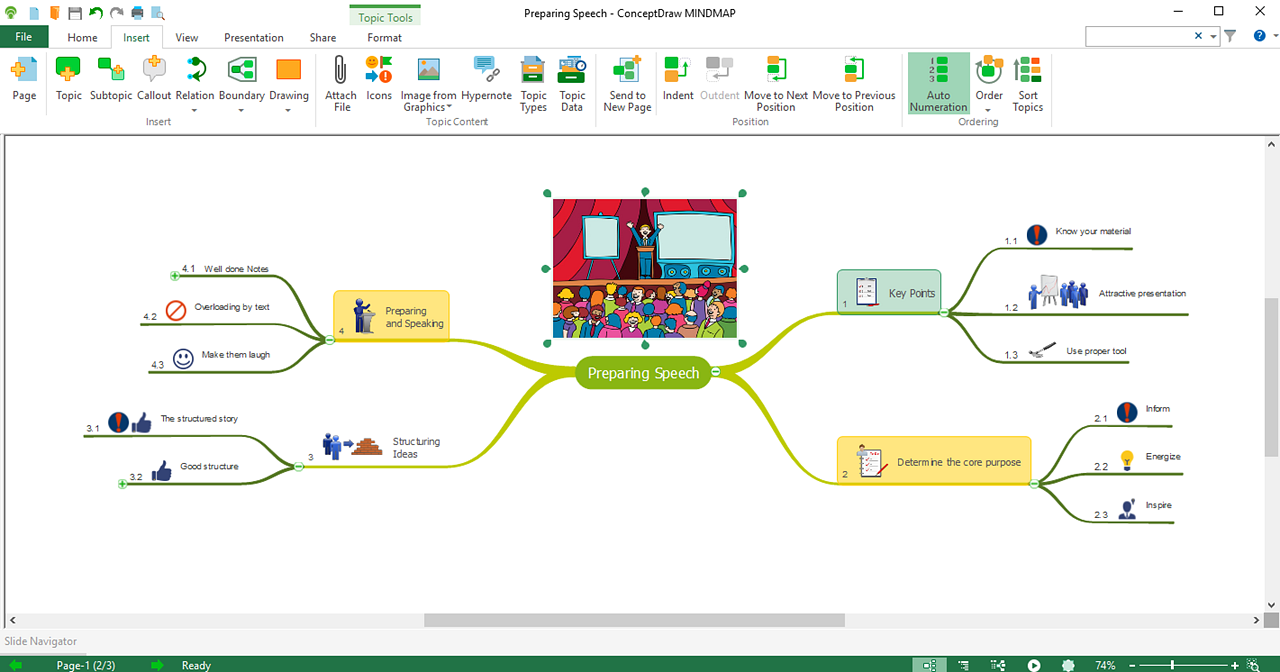The width and height of the screenshot is (1280, 672).
Task: Open print preview magnifier icon
Action: pos(158,13)
